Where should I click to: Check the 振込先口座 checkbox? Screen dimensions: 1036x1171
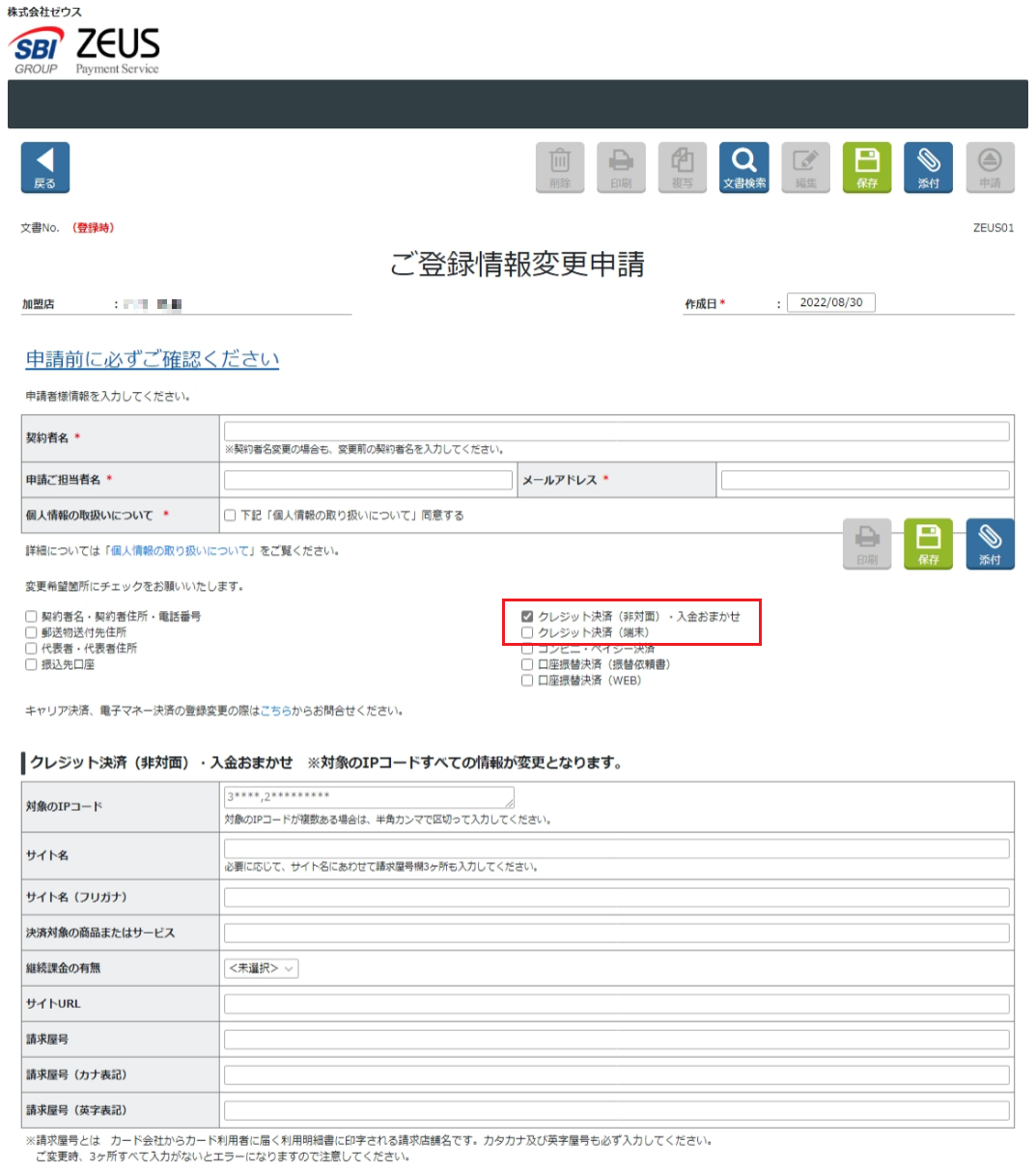[x=31, y=664]
